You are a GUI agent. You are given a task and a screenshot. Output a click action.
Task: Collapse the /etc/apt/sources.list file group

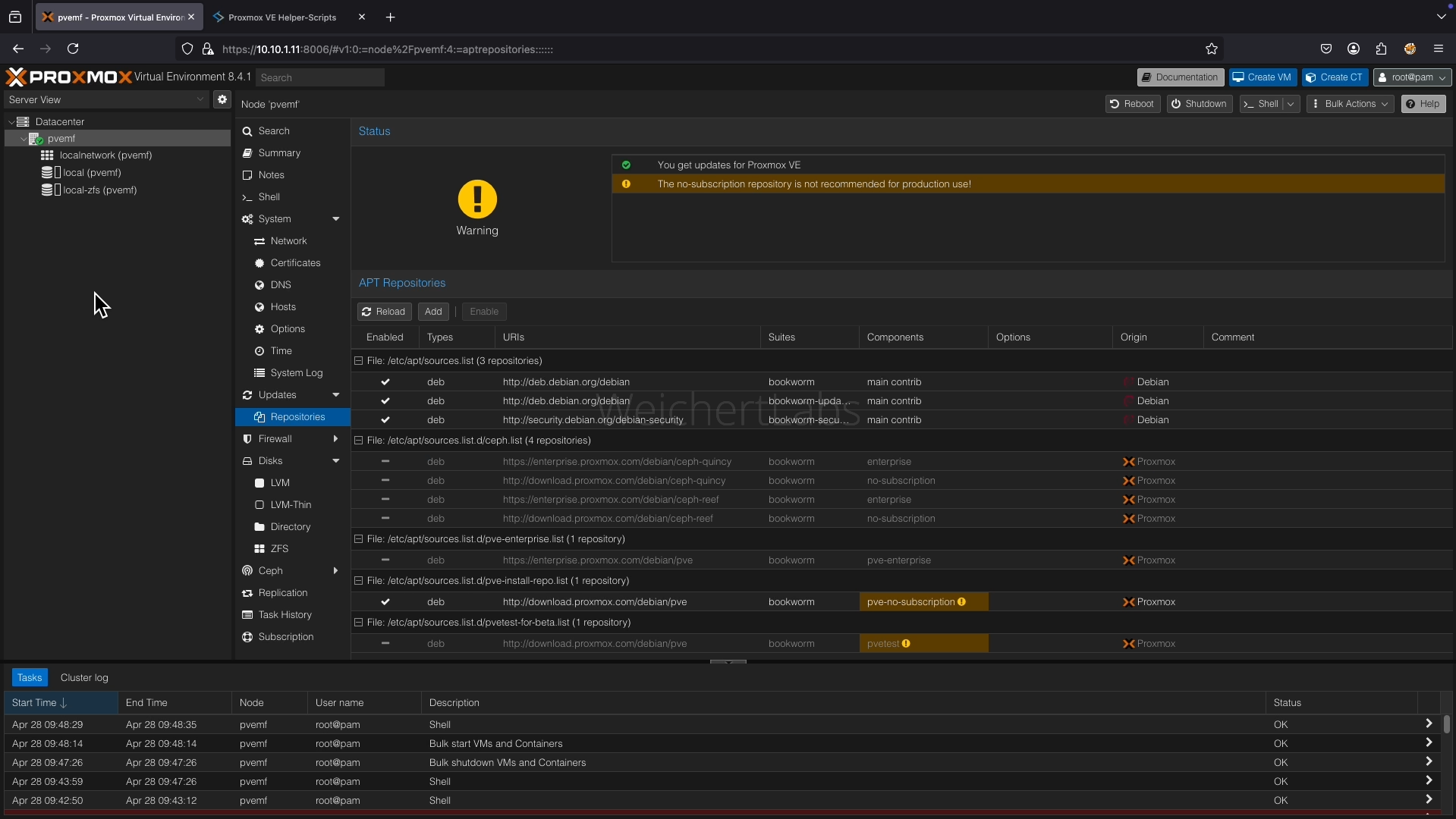pos(359,361)
